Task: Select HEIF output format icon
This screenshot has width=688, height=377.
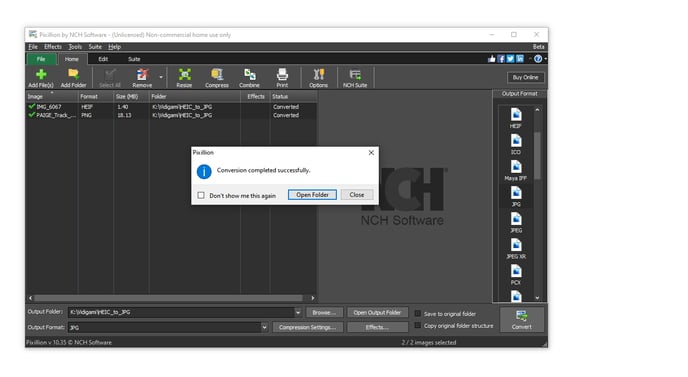Action: click(516, 118)
